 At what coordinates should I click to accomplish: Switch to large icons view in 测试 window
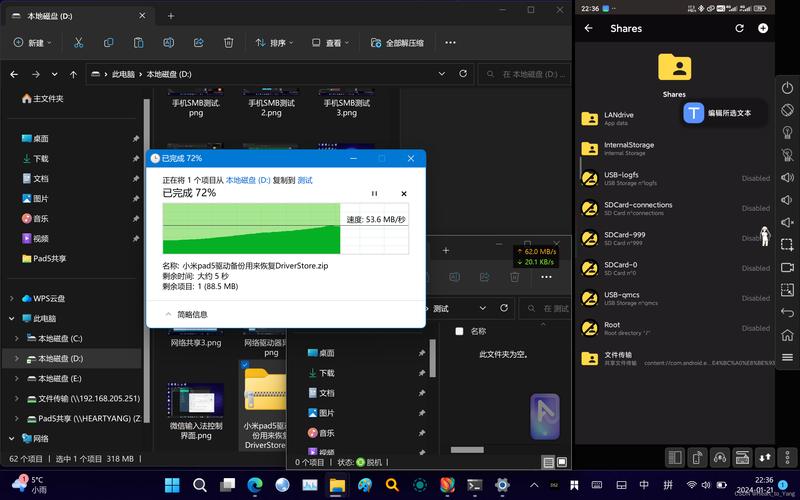point(562,462)
